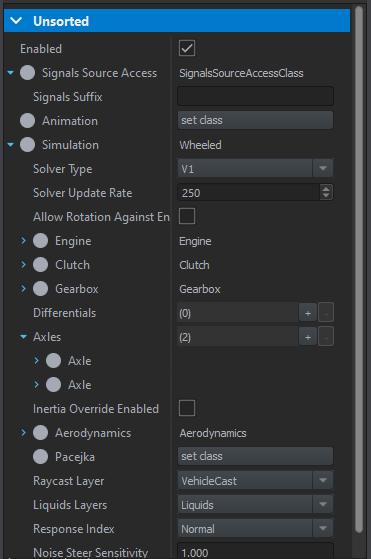This screenshot has height=559, width=371.
Task: Collapse the Simulation tree arrow
Action: (11, 145)
